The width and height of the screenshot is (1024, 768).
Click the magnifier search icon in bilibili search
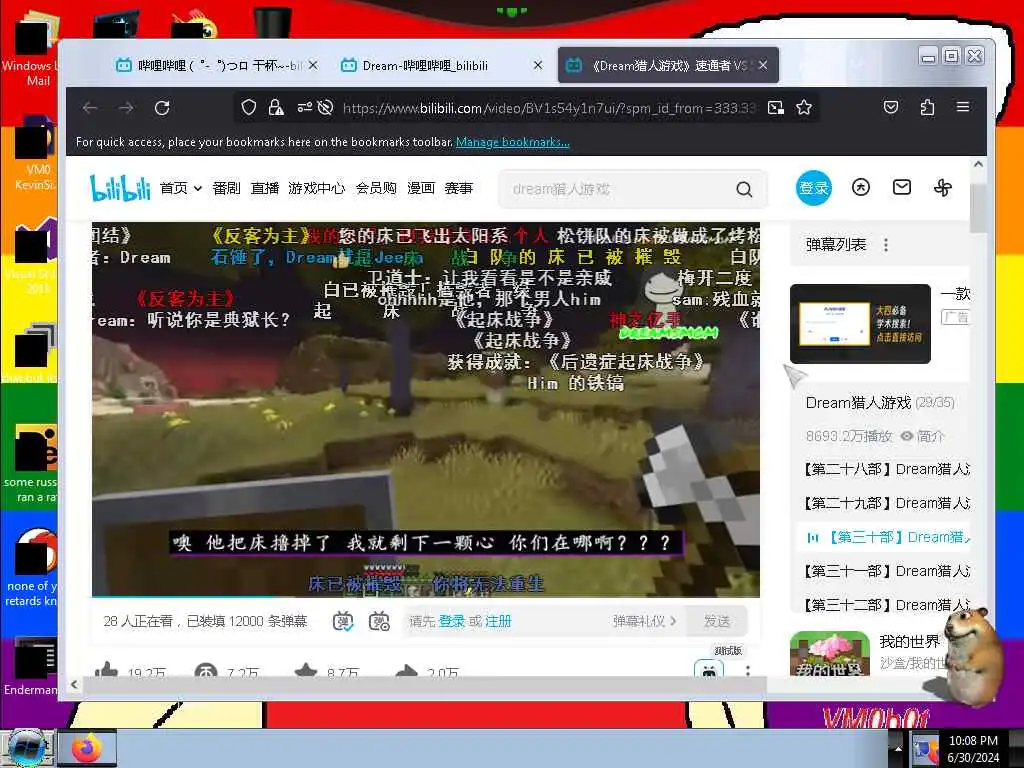744,189
